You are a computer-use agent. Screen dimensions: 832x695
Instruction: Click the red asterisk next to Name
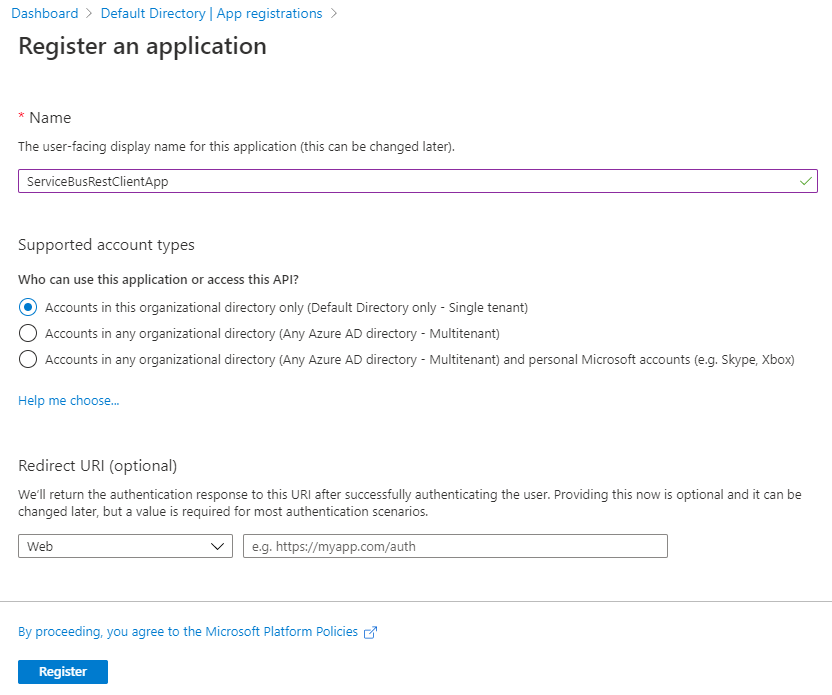pyautogui.click(x=21, y=117)
